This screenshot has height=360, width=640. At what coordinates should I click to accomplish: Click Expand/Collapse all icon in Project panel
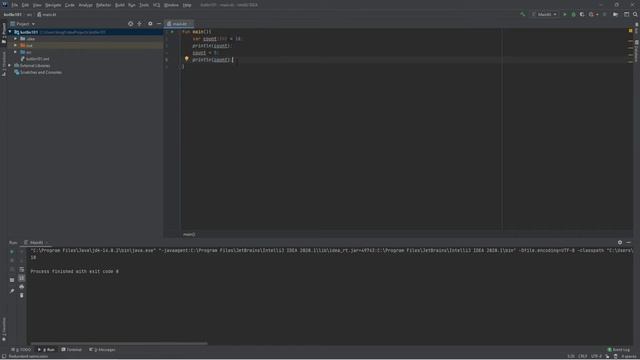[x=140, y=24]
